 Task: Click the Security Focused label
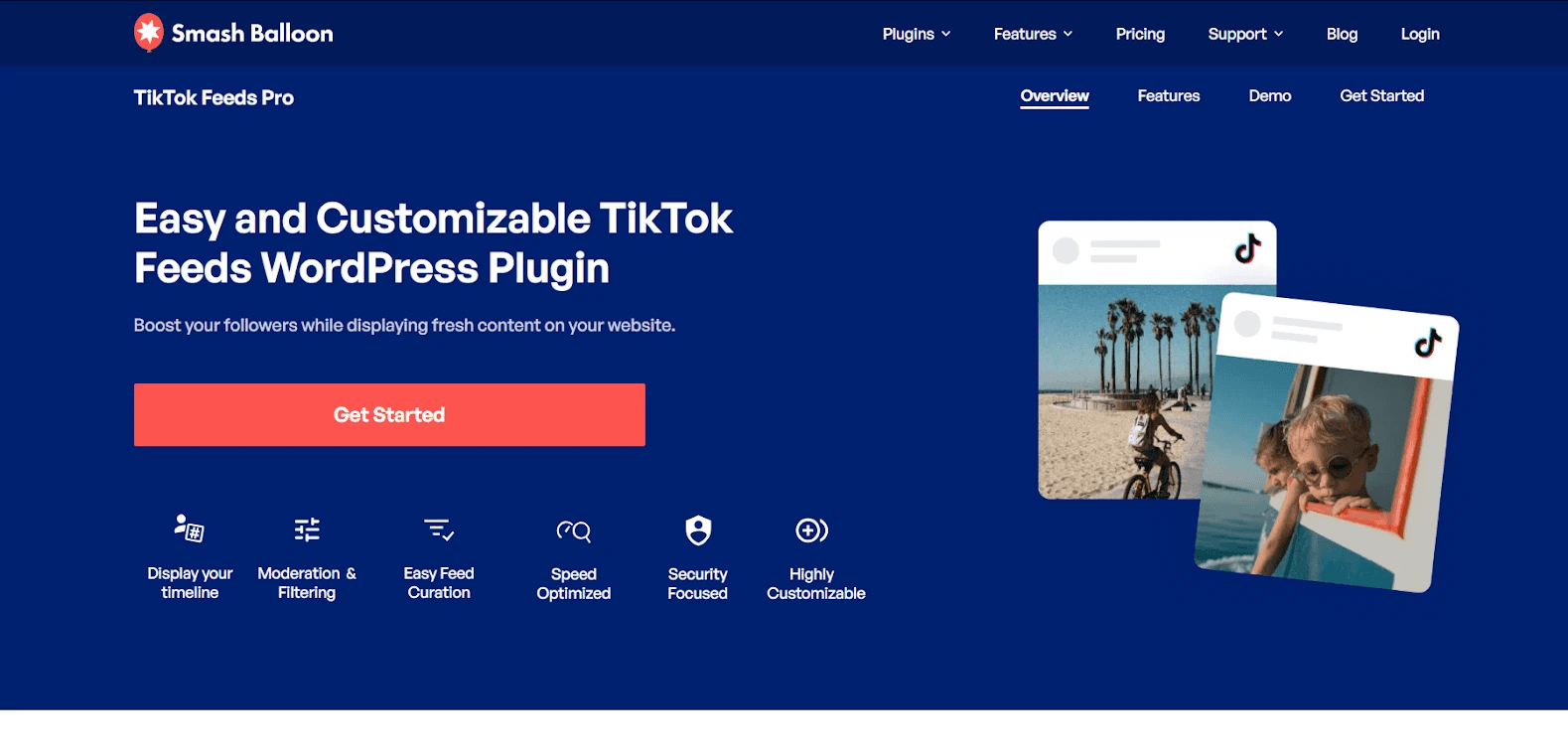pos(697,584)
